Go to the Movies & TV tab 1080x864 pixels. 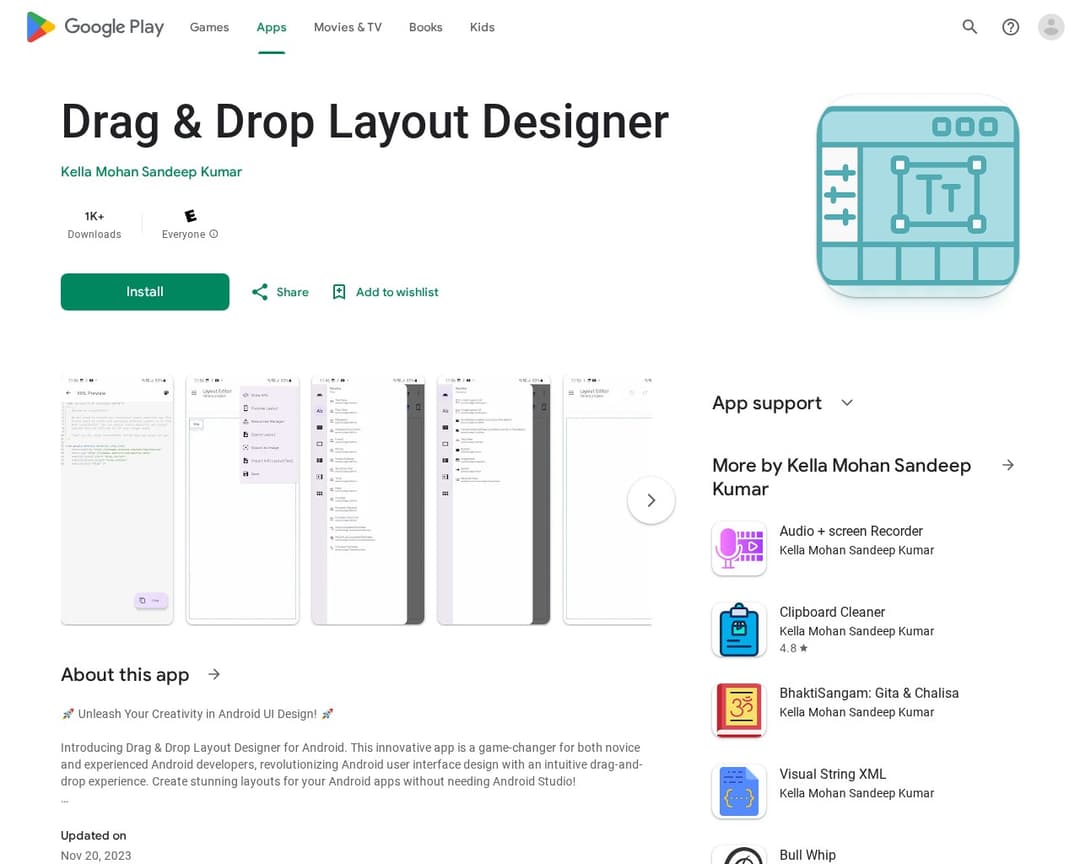coord(348,27)
